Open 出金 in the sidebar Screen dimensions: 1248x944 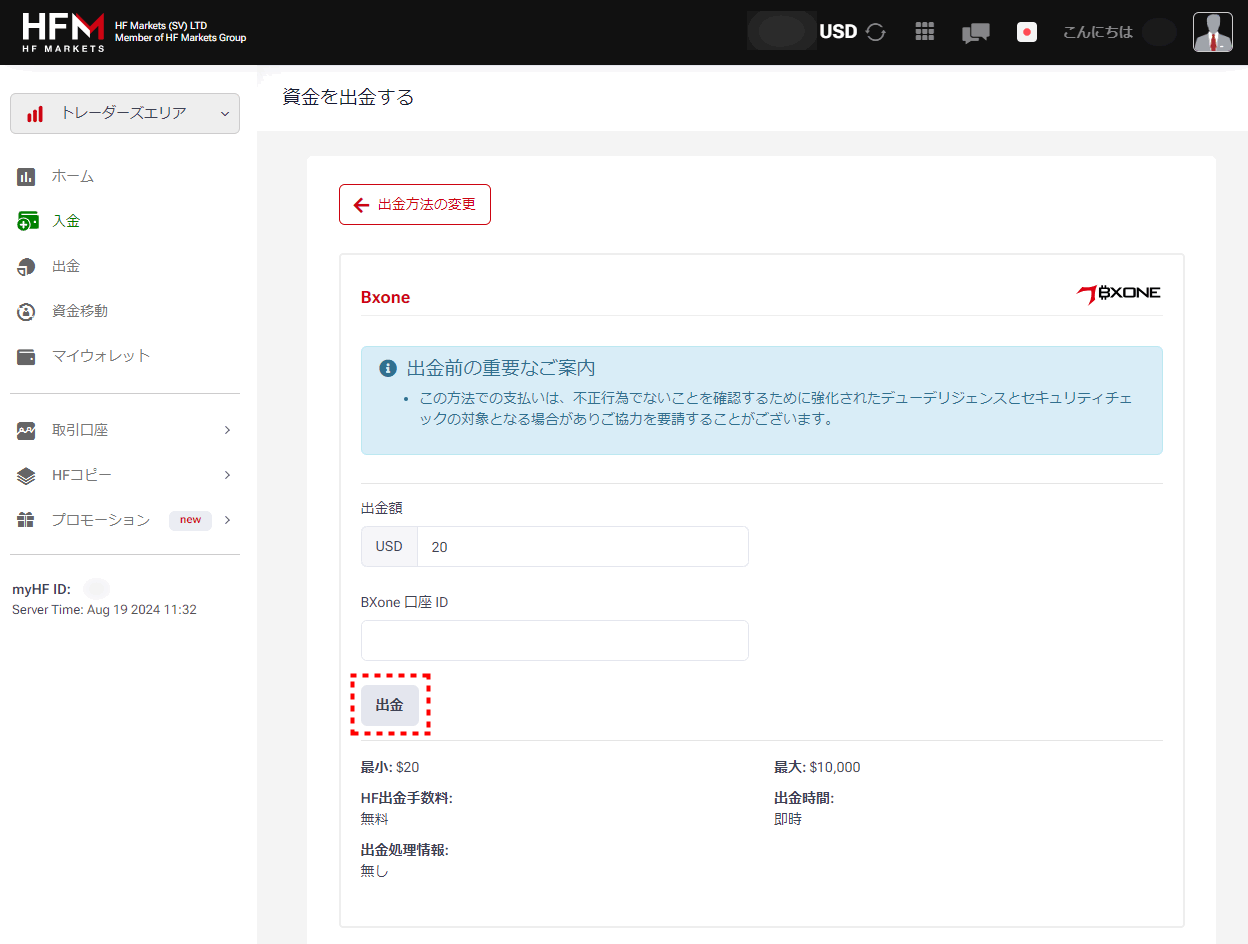pos(66,266)
